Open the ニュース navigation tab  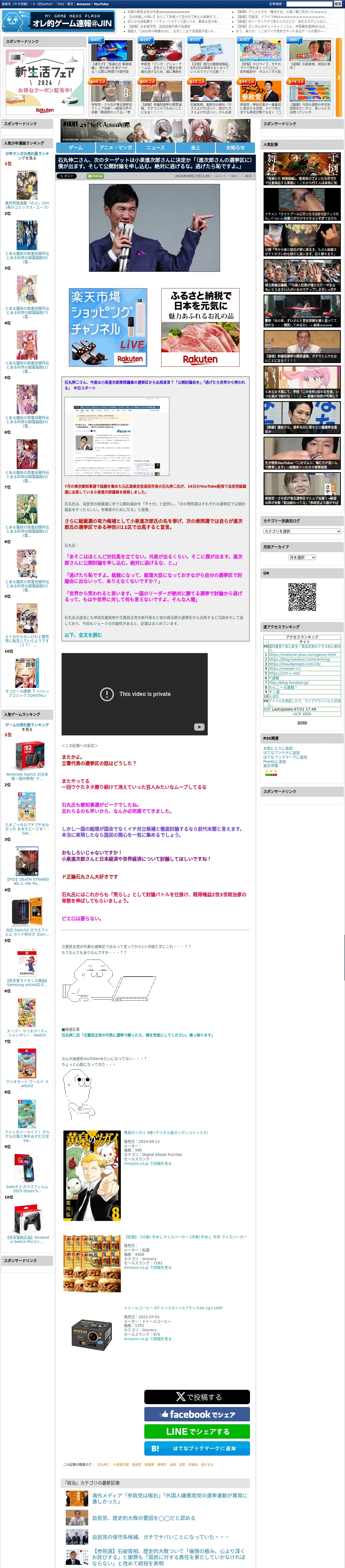point(156,147)
